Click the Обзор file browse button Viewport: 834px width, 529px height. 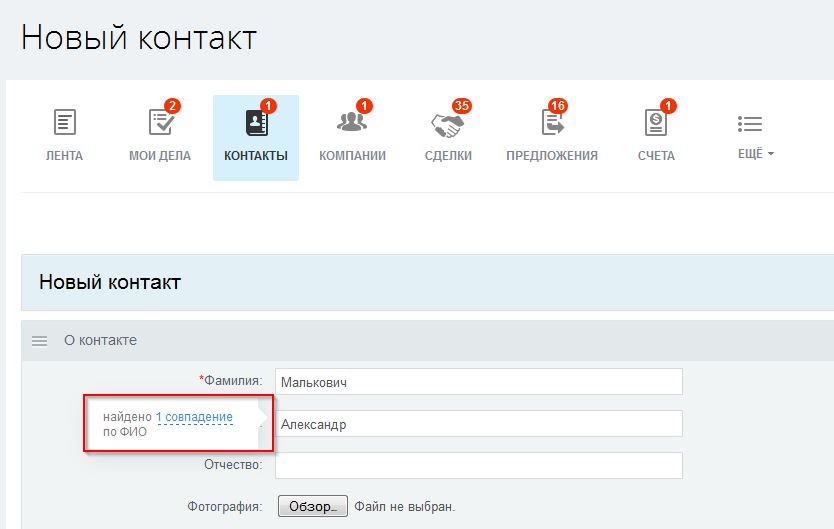pos(313,506)
